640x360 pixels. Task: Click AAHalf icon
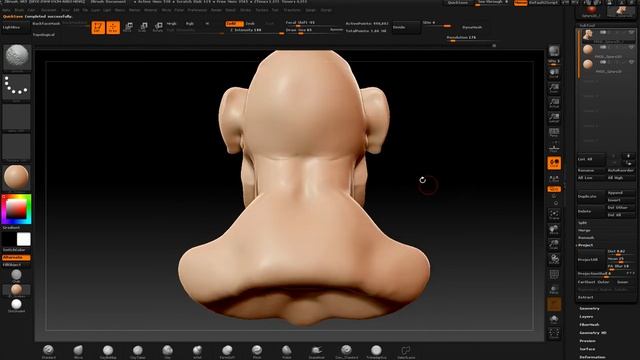point(554,118)
